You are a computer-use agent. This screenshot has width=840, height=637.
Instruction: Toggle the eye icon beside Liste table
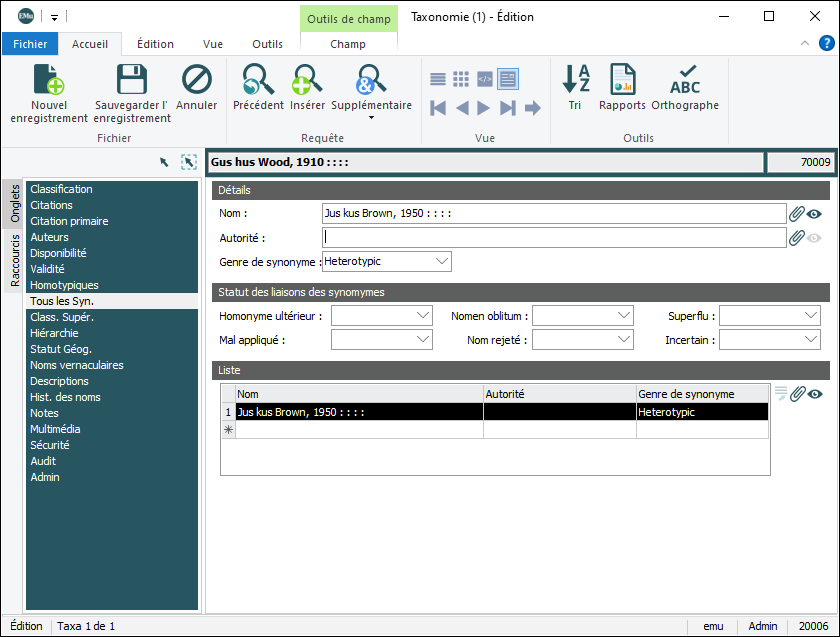click(x=815, y=394)
